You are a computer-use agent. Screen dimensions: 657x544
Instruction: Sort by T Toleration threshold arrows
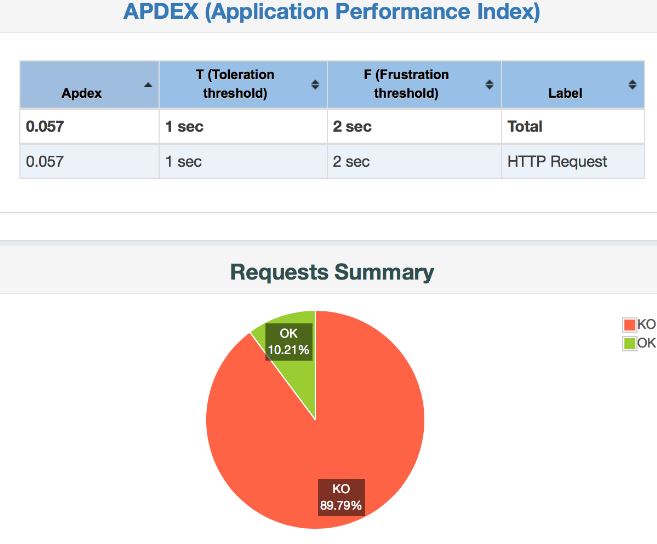315,85
